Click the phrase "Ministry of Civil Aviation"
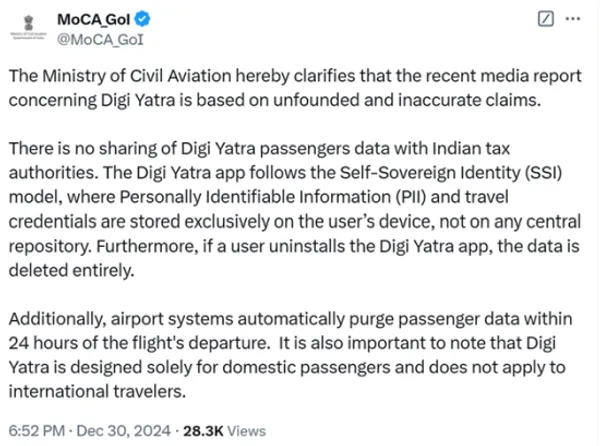Viewport: 600px width, 446px height. coord(137,76)
